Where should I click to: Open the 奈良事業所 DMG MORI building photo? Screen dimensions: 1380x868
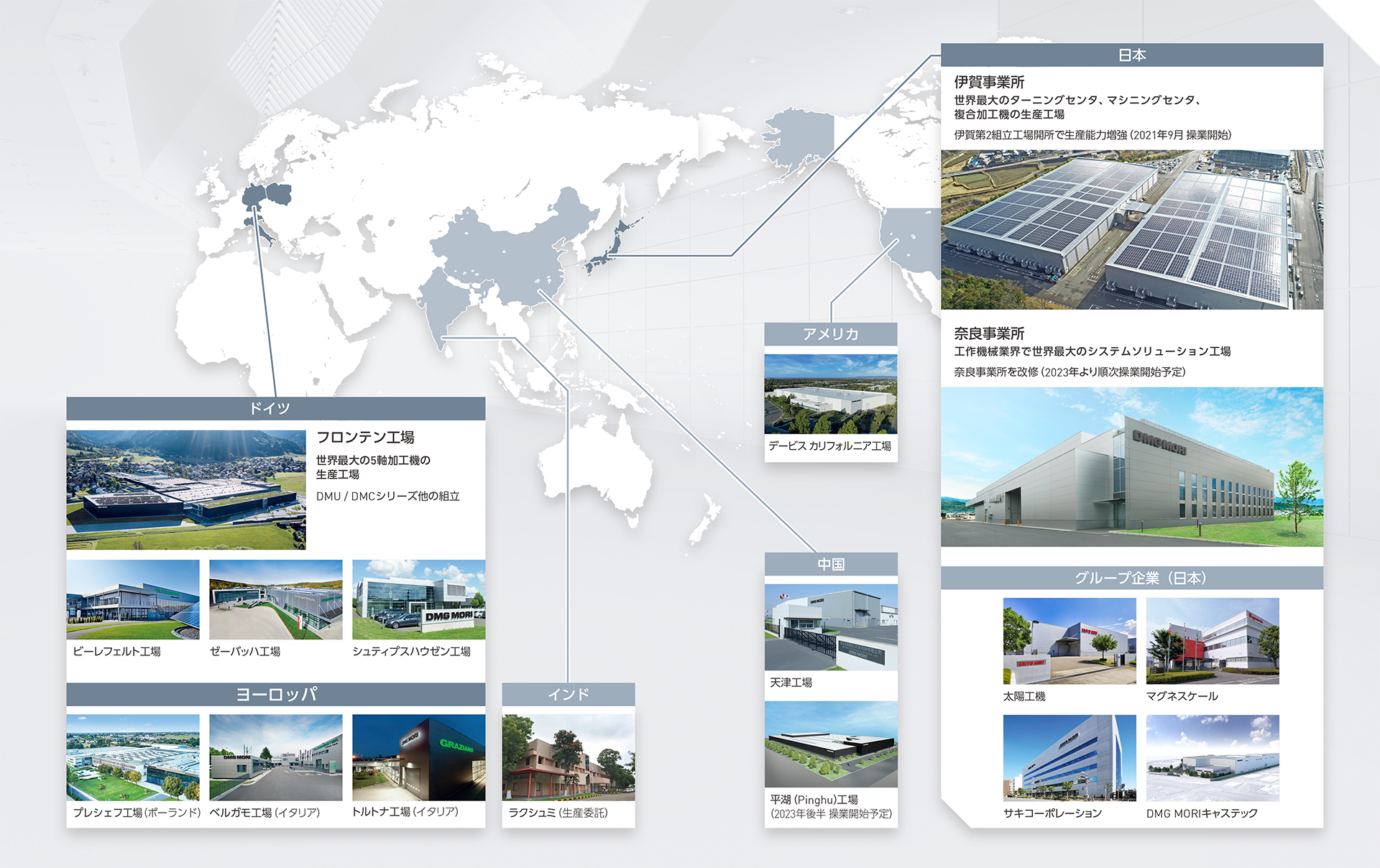(1132, 467)
